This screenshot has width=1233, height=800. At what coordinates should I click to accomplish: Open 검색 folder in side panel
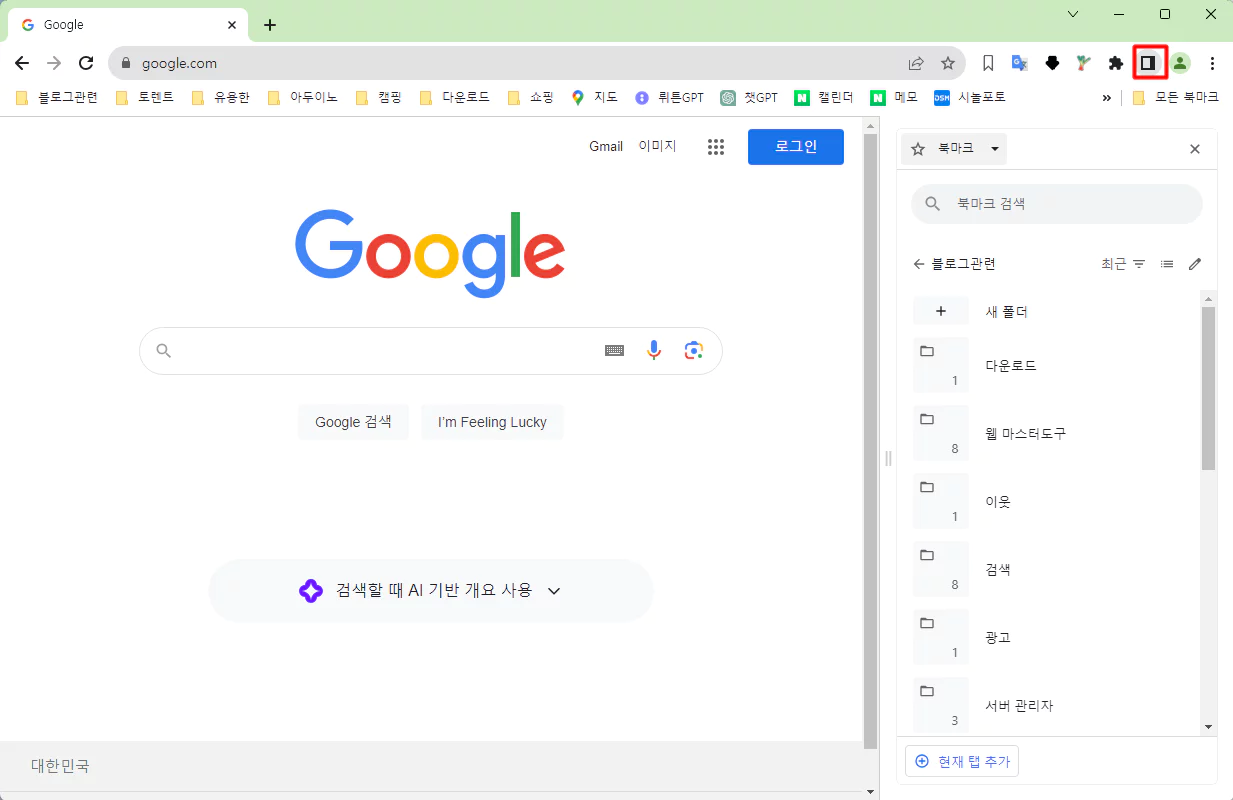1056,569
